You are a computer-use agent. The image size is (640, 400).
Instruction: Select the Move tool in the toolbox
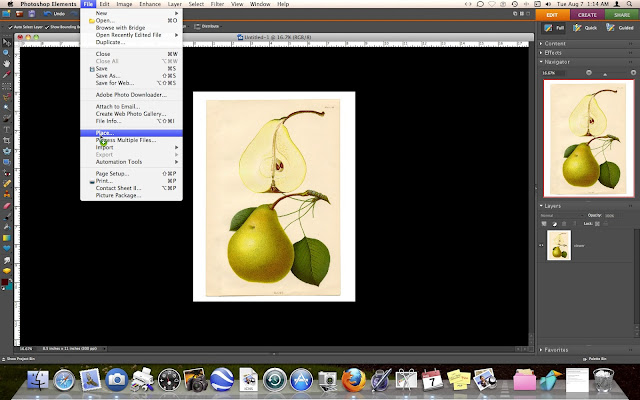(x=7, y=42)
